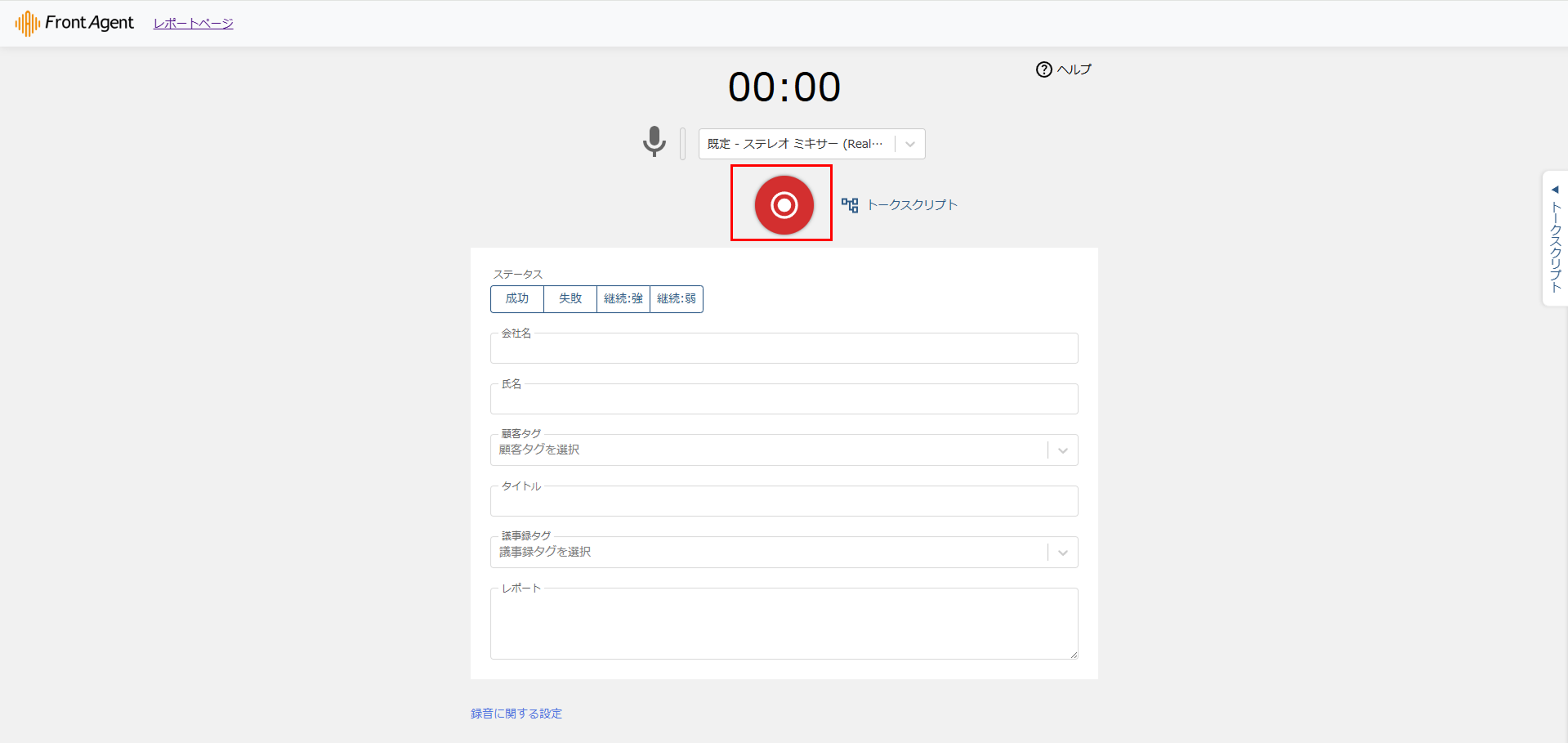Start recording with the red record button
The height and width of the screenshot is (743, 1568).
click(x=784, y=205)
